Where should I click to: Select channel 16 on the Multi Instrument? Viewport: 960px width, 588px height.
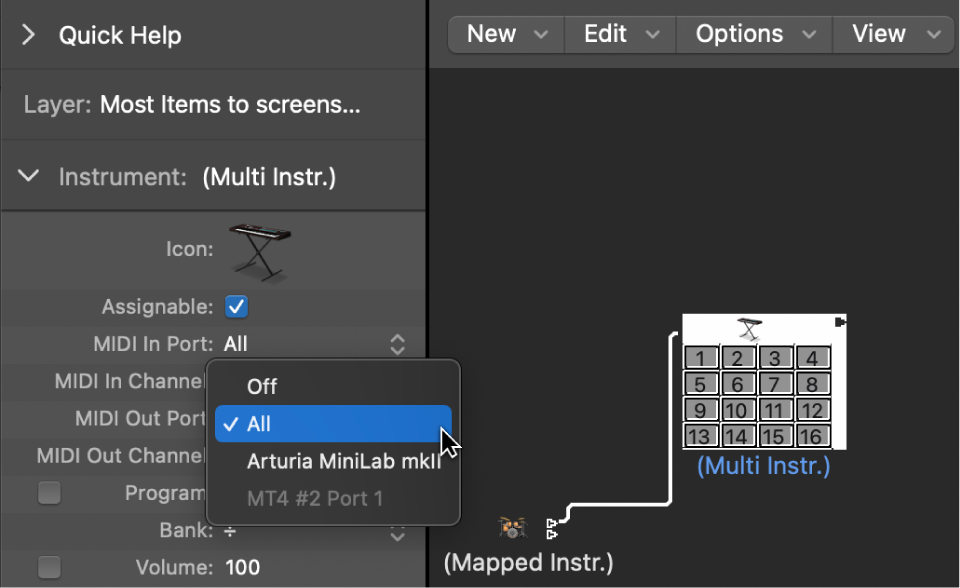click(x=813, y=435)
